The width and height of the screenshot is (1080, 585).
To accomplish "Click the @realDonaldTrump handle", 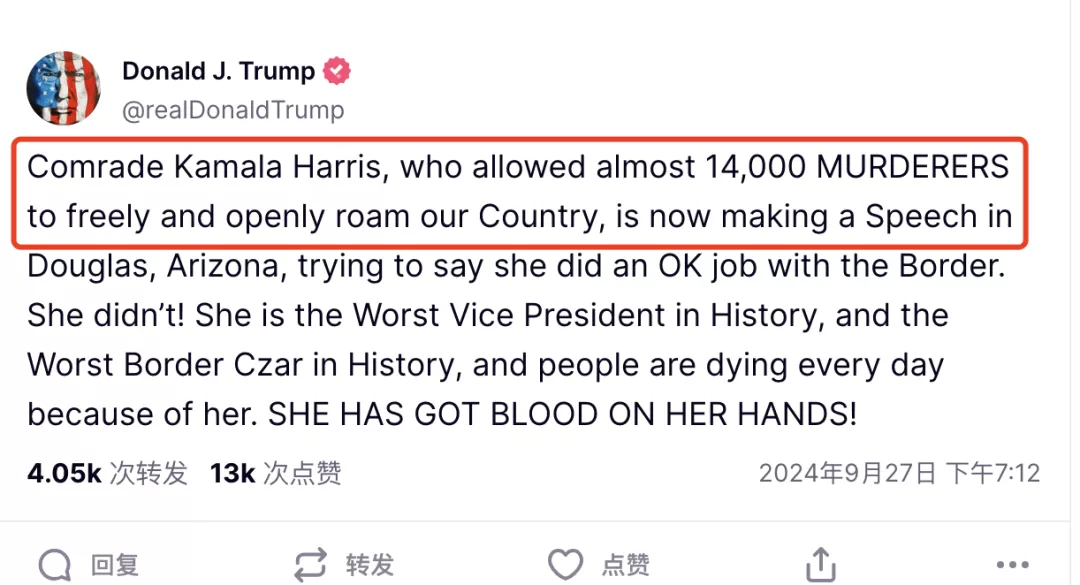I will (x=233, y=110).
